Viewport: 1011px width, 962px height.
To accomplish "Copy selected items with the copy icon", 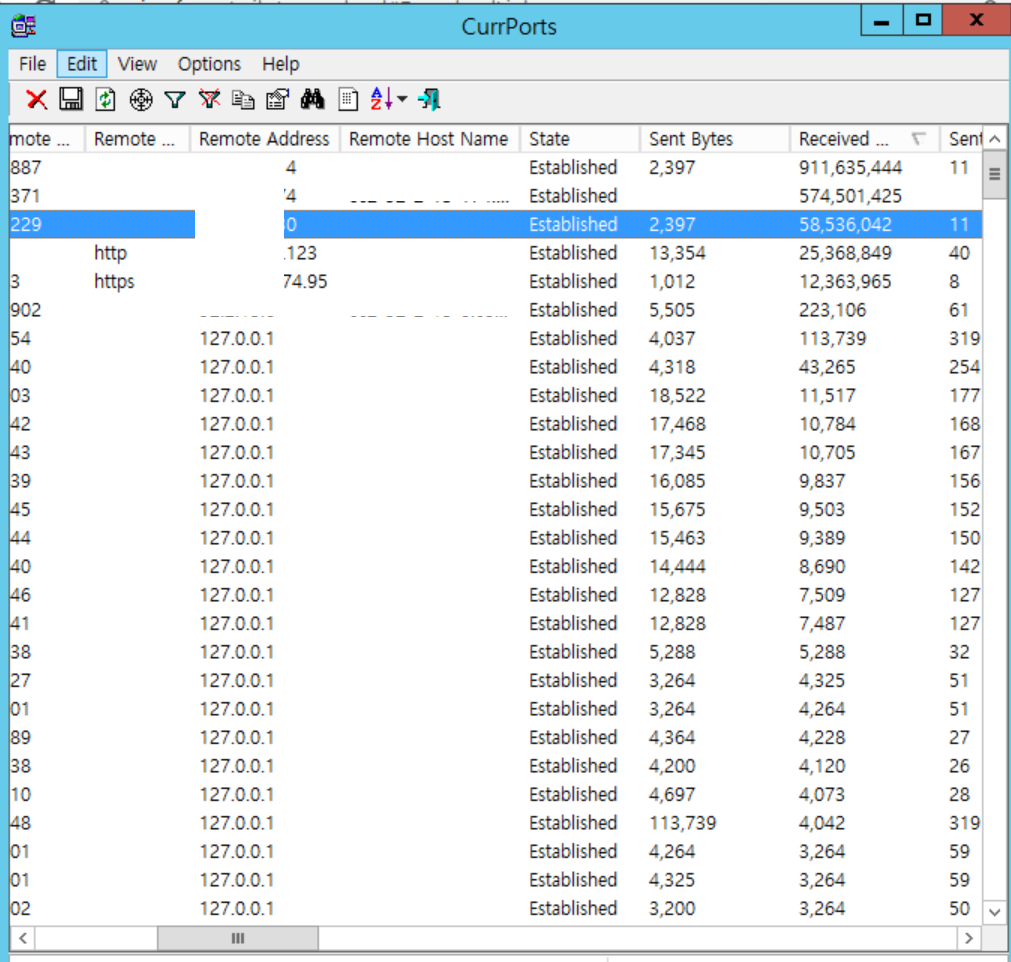I will (x=243, y=99).
